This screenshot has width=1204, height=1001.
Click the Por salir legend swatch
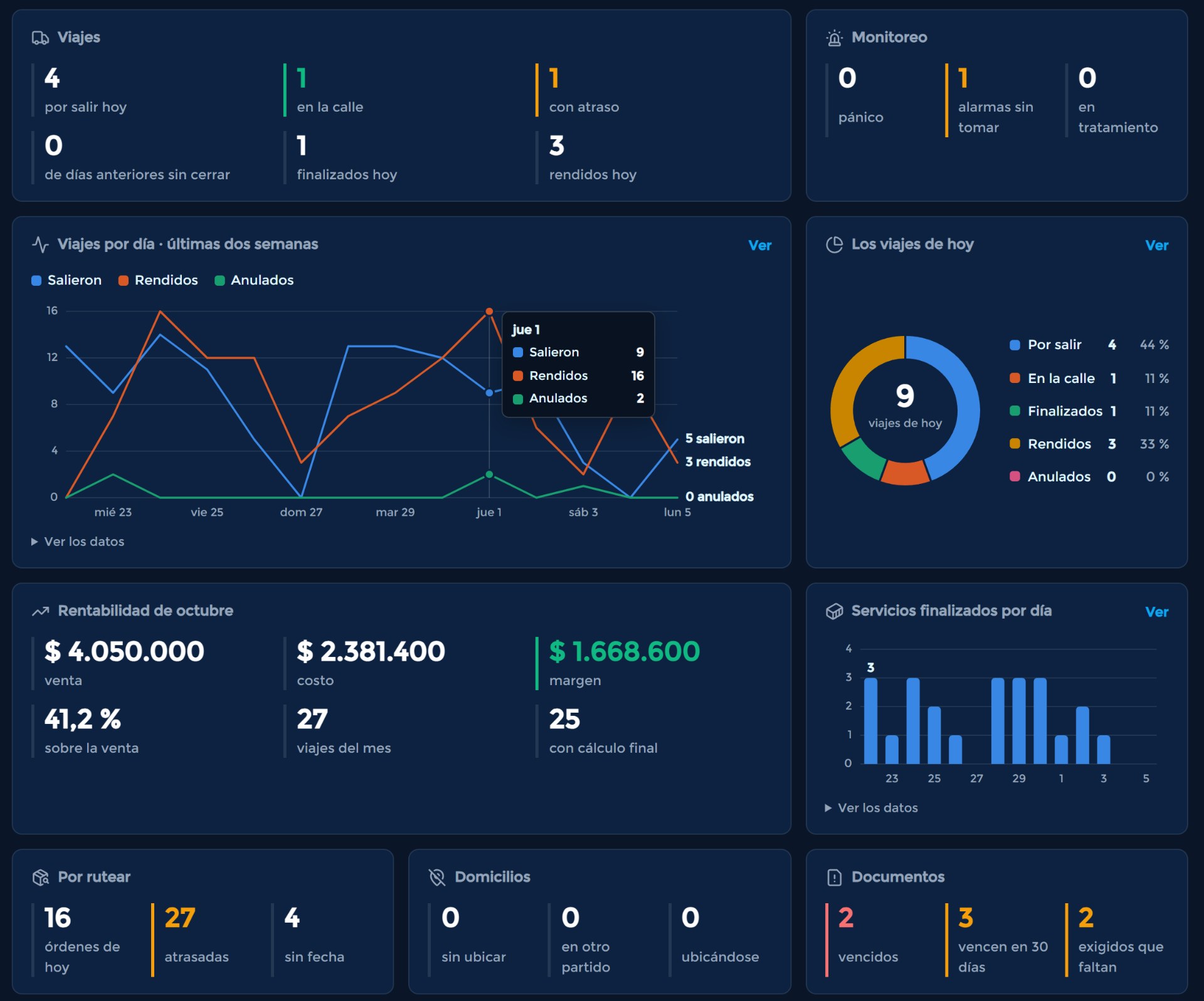click(x=1015, y=345)
